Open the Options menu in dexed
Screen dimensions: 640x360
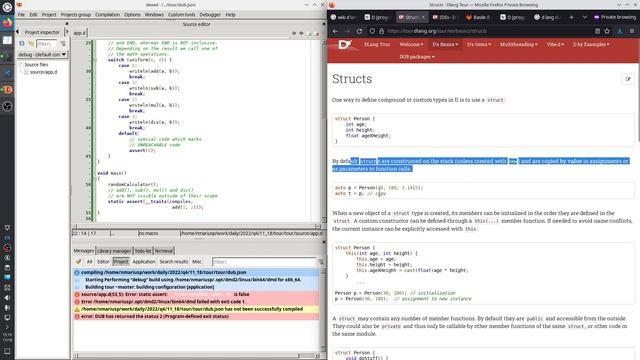point(132,15)
